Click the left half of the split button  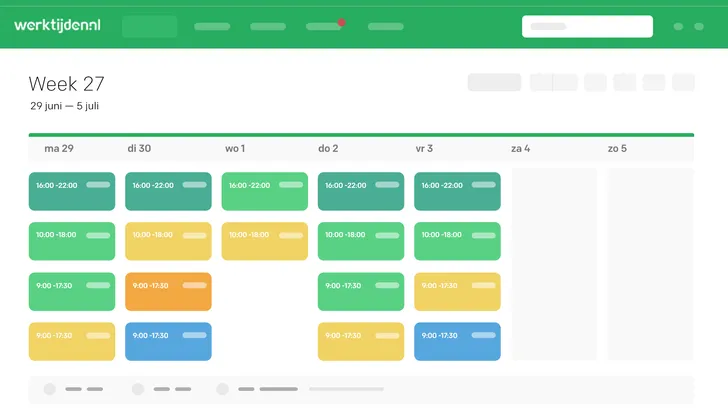(541, 82)
